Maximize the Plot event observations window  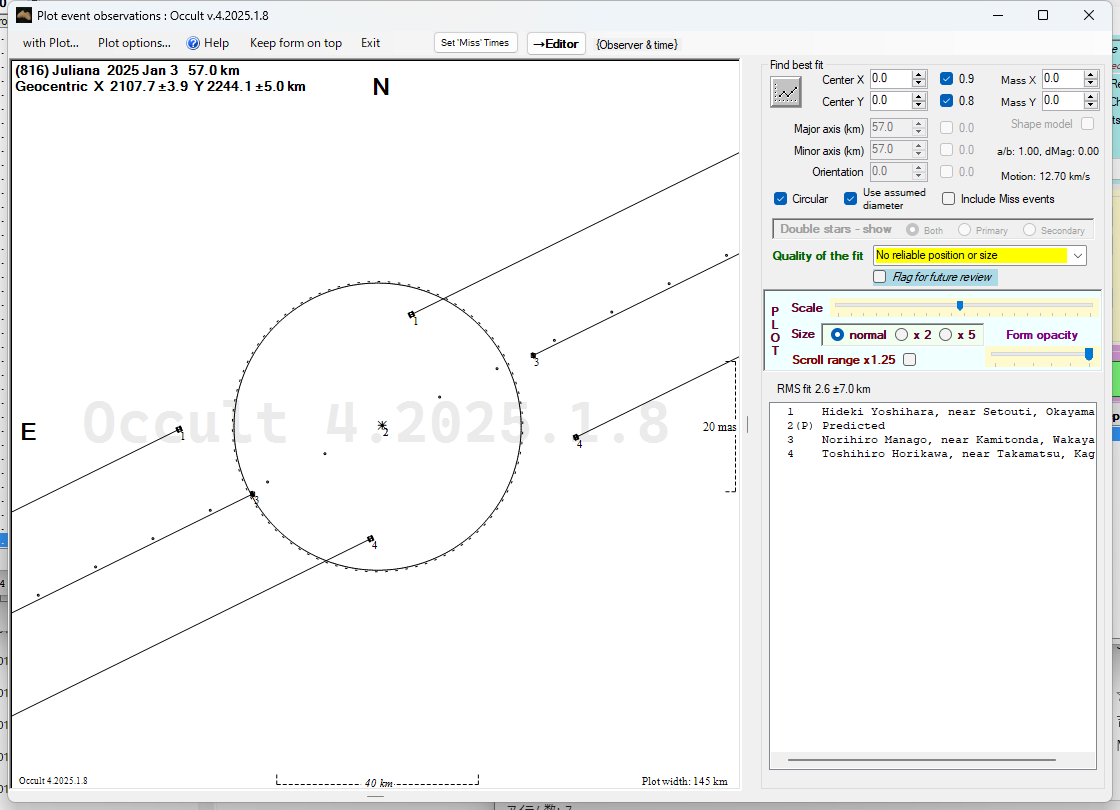click(x=1043, y=15)
